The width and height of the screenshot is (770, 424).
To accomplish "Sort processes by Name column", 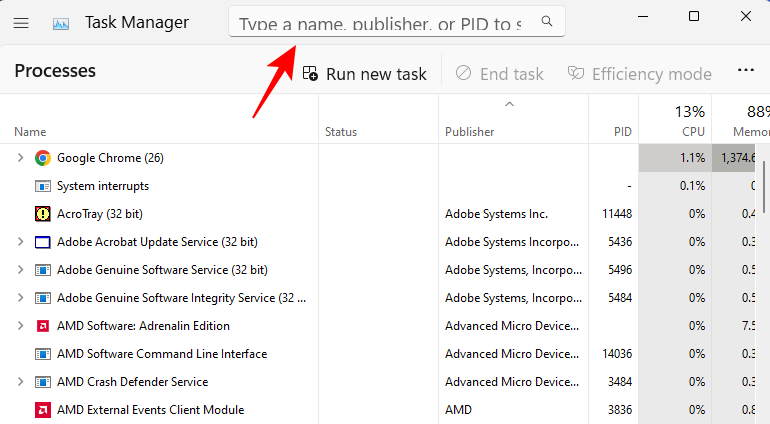I will click(x=31, y=132).
